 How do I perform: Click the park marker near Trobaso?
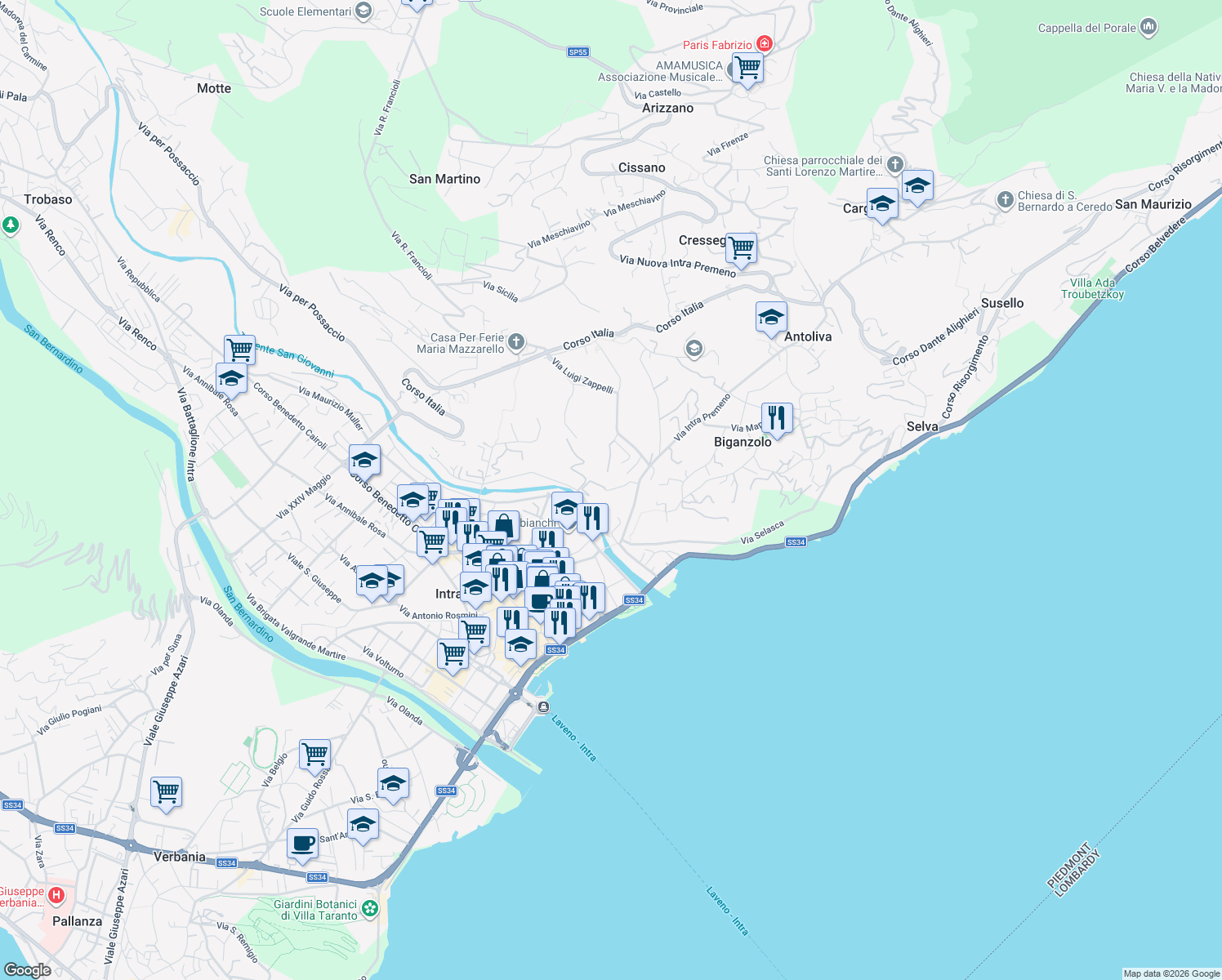11,224
